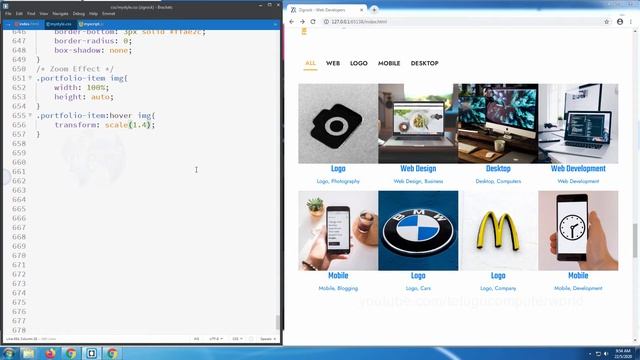Click the clock phone Mobile portfolio image

(578, 231)
